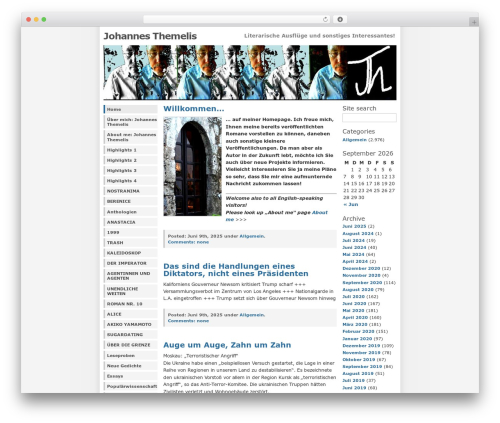Open Über mich: Johannes Themelis page

pos(131,122)
